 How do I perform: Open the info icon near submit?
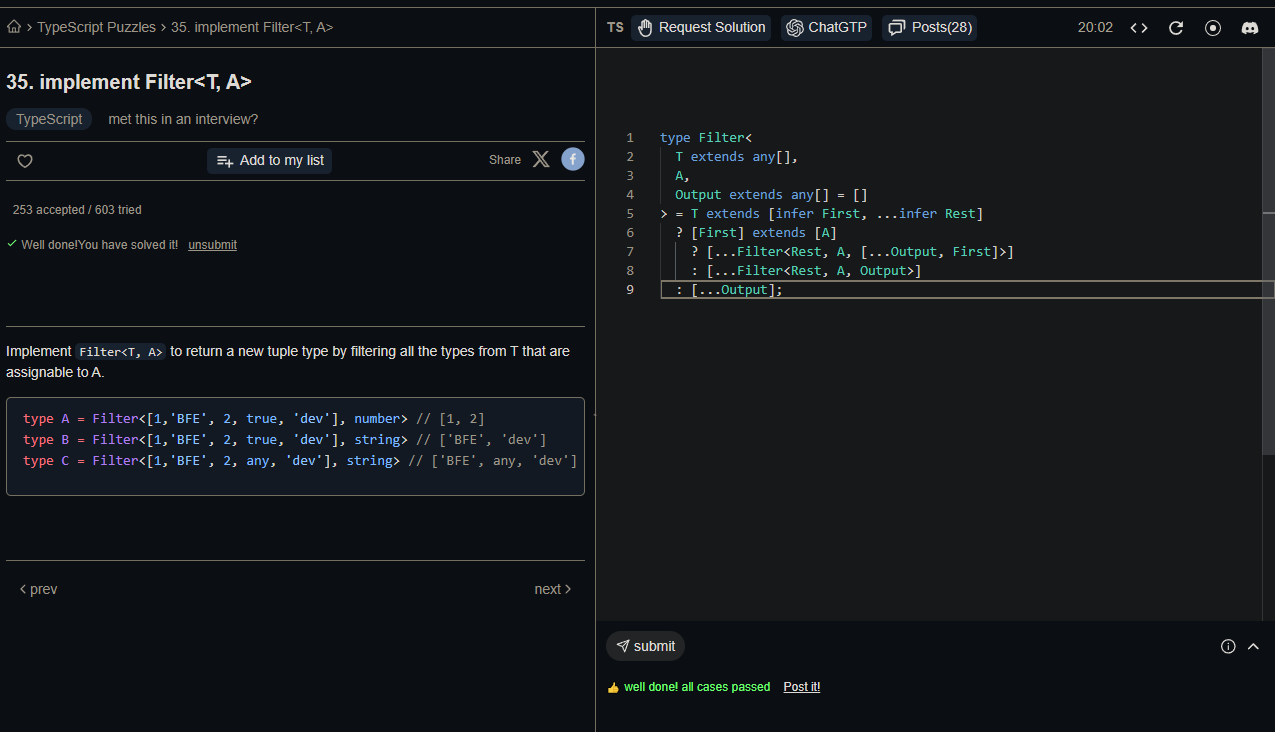coord(1228,646)
